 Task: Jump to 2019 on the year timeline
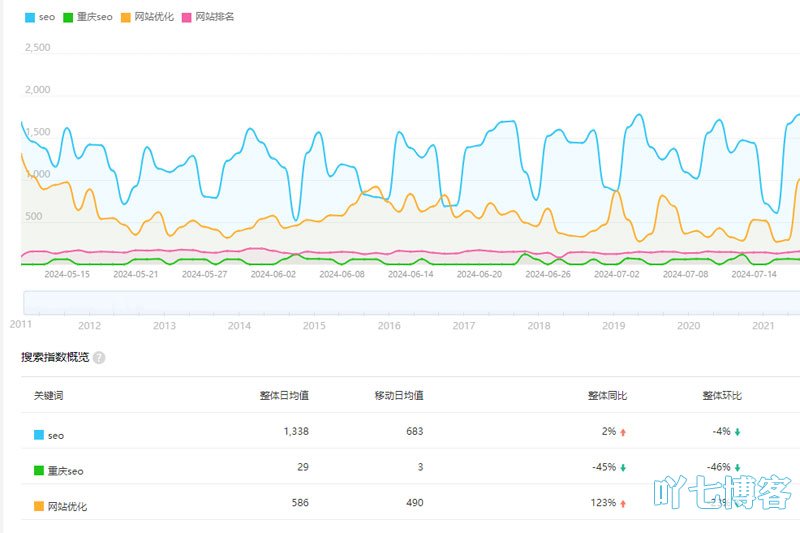pos(613,325)
